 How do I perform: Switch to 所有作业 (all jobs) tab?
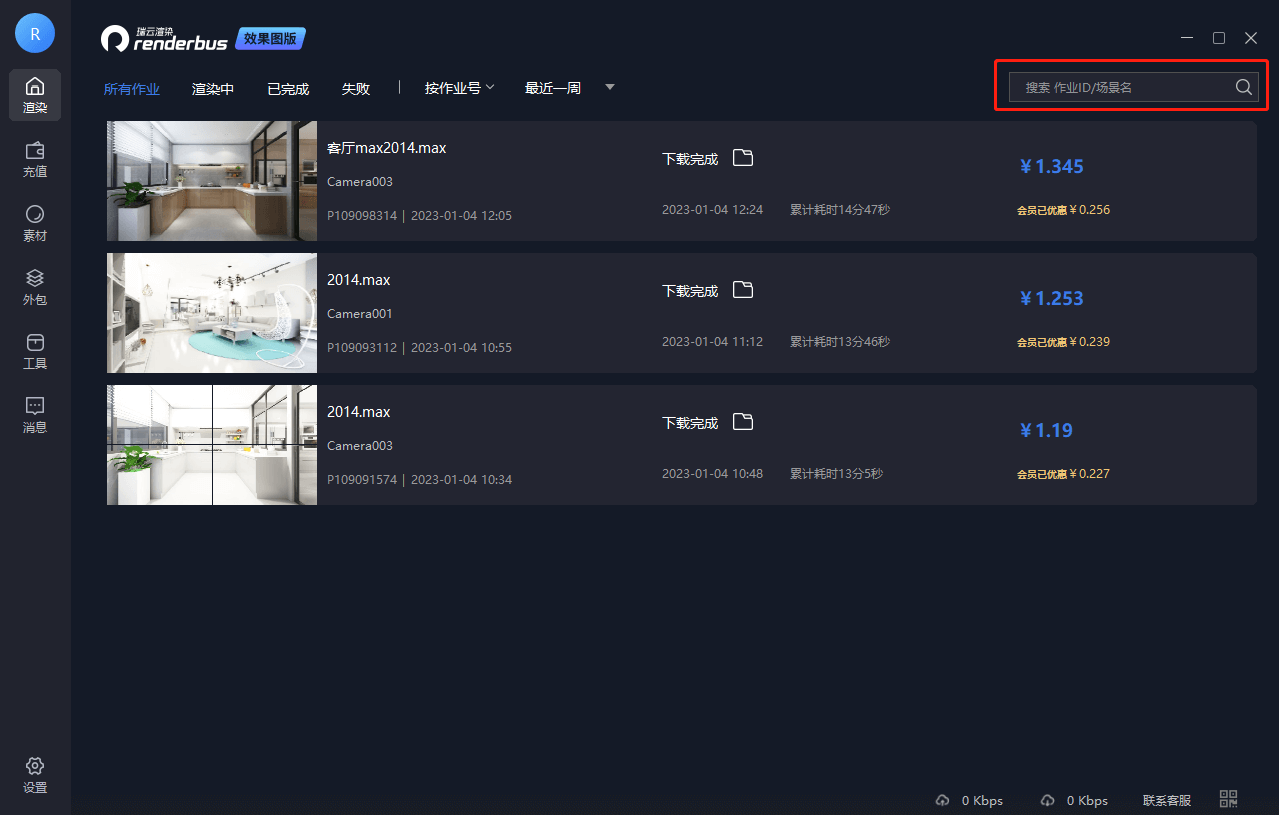[132, 89]
